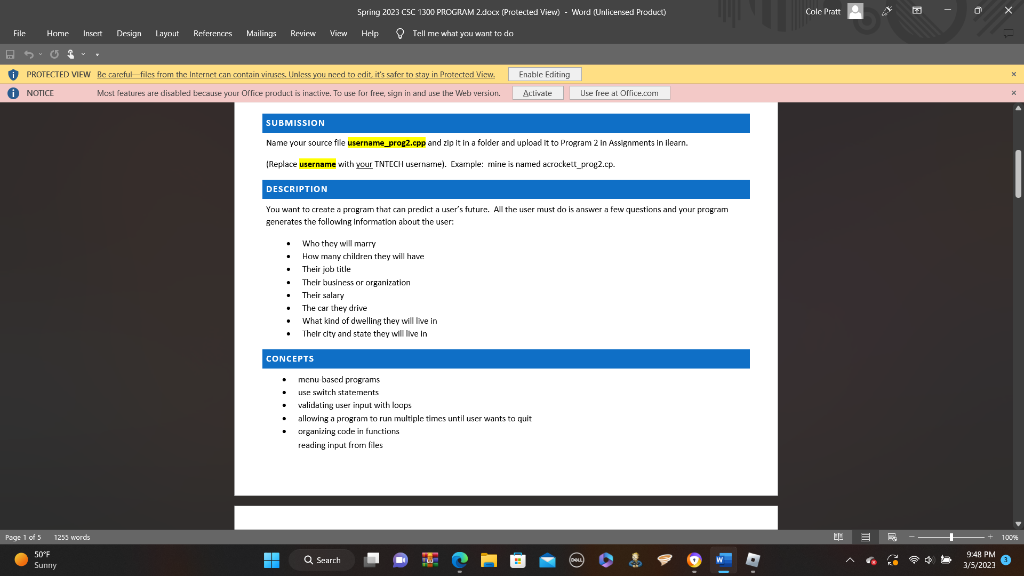Open the Undo history dropdown arrow
1024x576 pixels.
40,54
